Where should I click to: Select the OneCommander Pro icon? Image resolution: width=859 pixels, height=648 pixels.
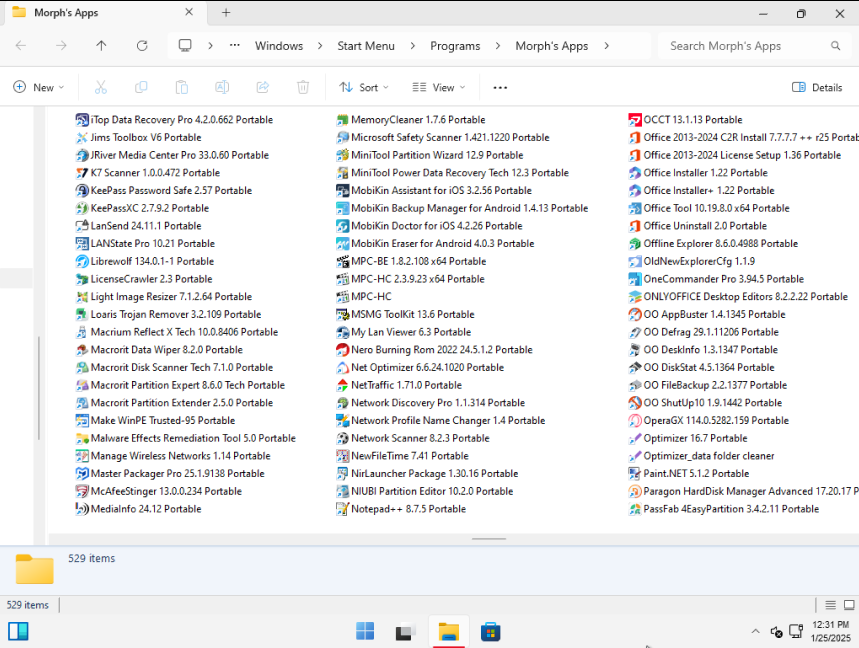click(x=635, y=279)
